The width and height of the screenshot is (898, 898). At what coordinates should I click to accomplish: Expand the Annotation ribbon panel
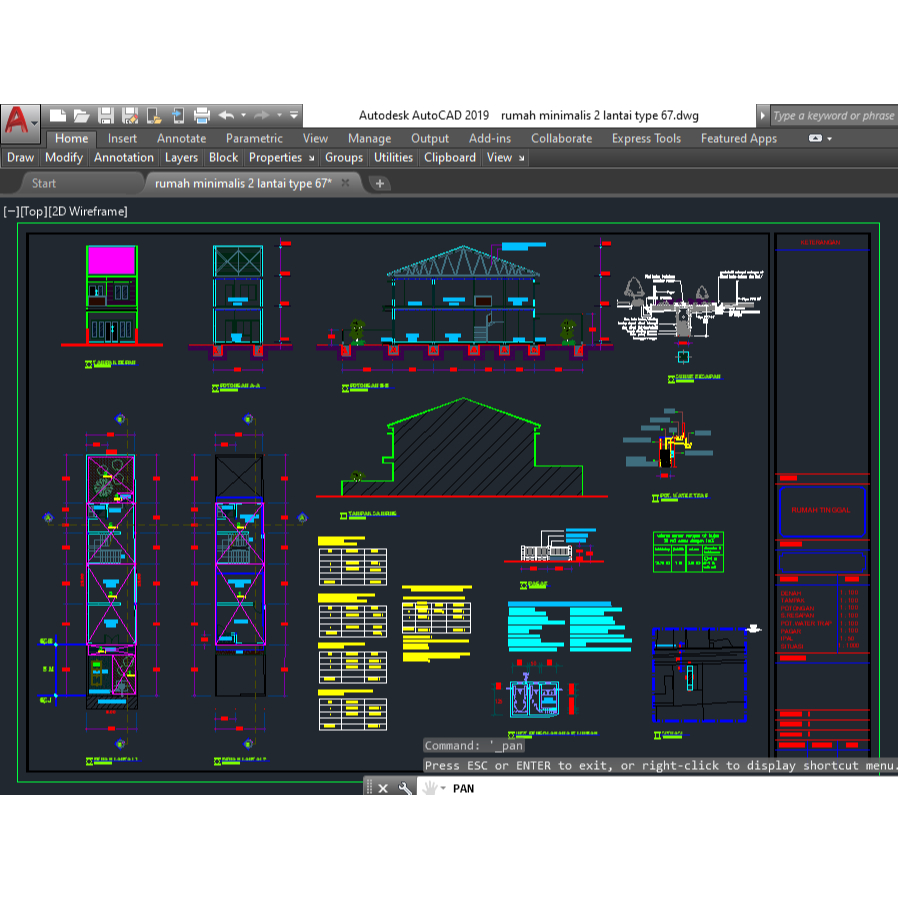[124, 157]
